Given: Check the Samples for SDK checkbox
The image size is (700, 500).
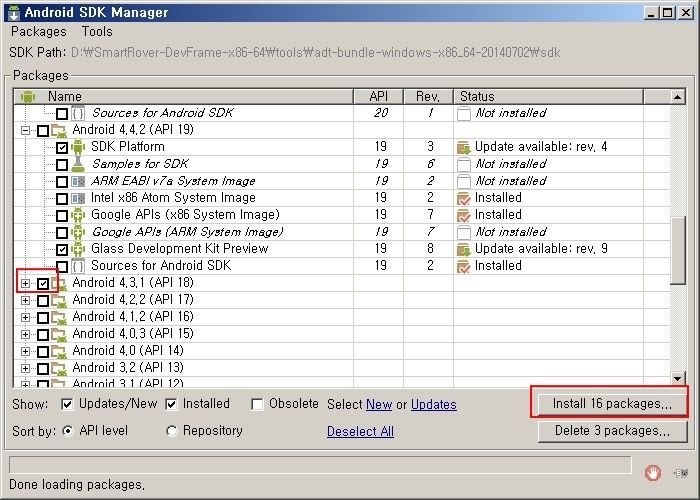Looking at the screenshot, I should 62,164.
